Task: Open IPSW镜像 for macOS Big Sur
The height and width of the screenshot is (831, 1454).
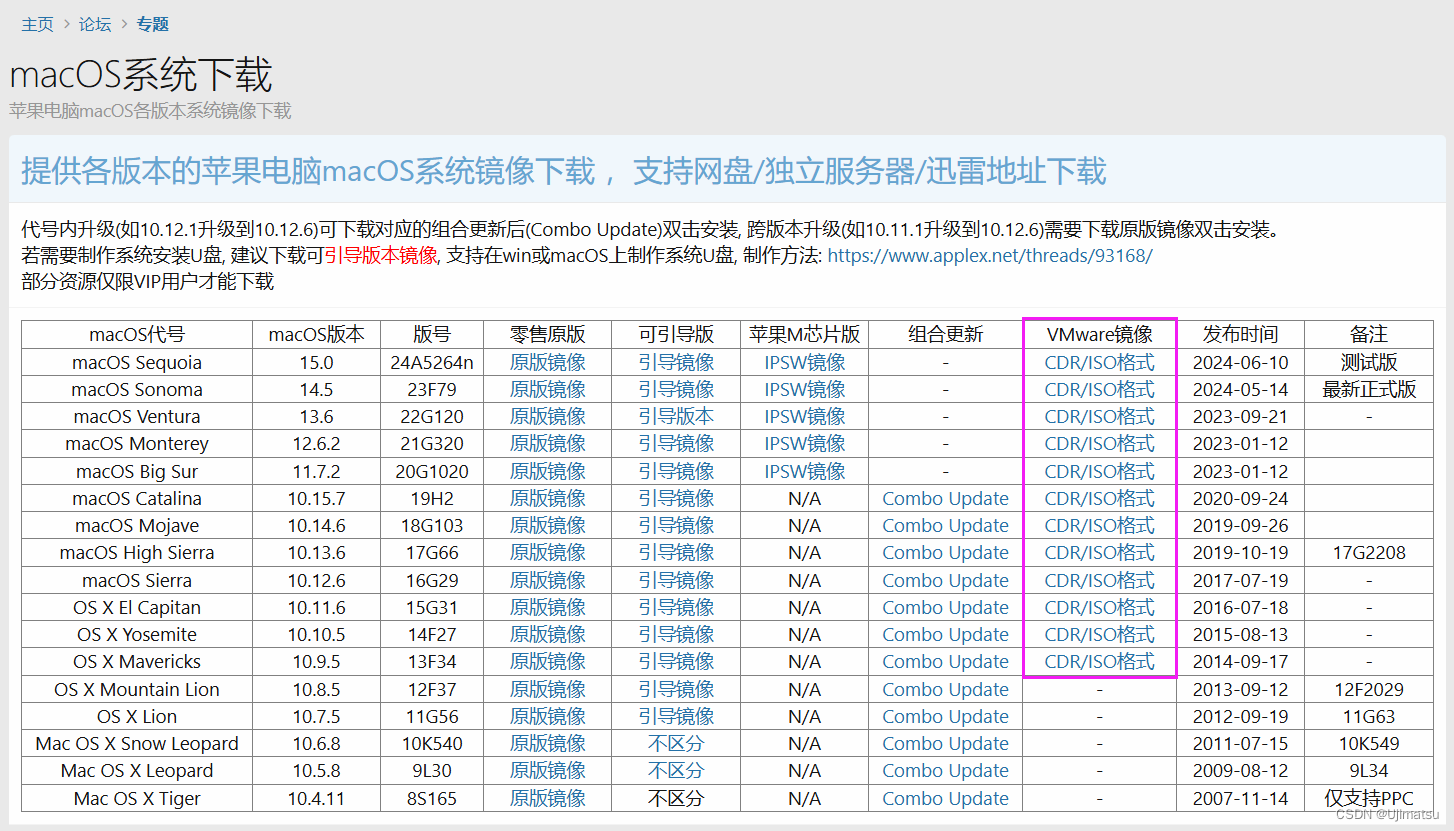Action: [x=805, y=471]
